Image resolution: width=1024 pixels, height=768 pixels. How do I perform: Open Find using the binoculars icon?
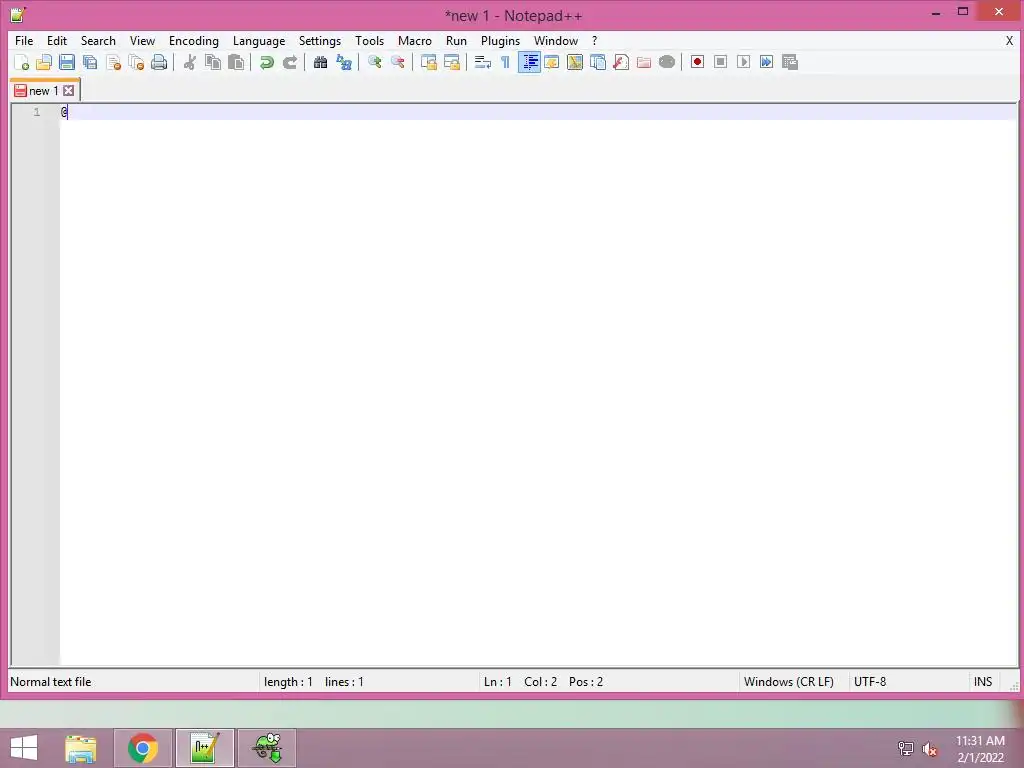click(x=320, y=62)
